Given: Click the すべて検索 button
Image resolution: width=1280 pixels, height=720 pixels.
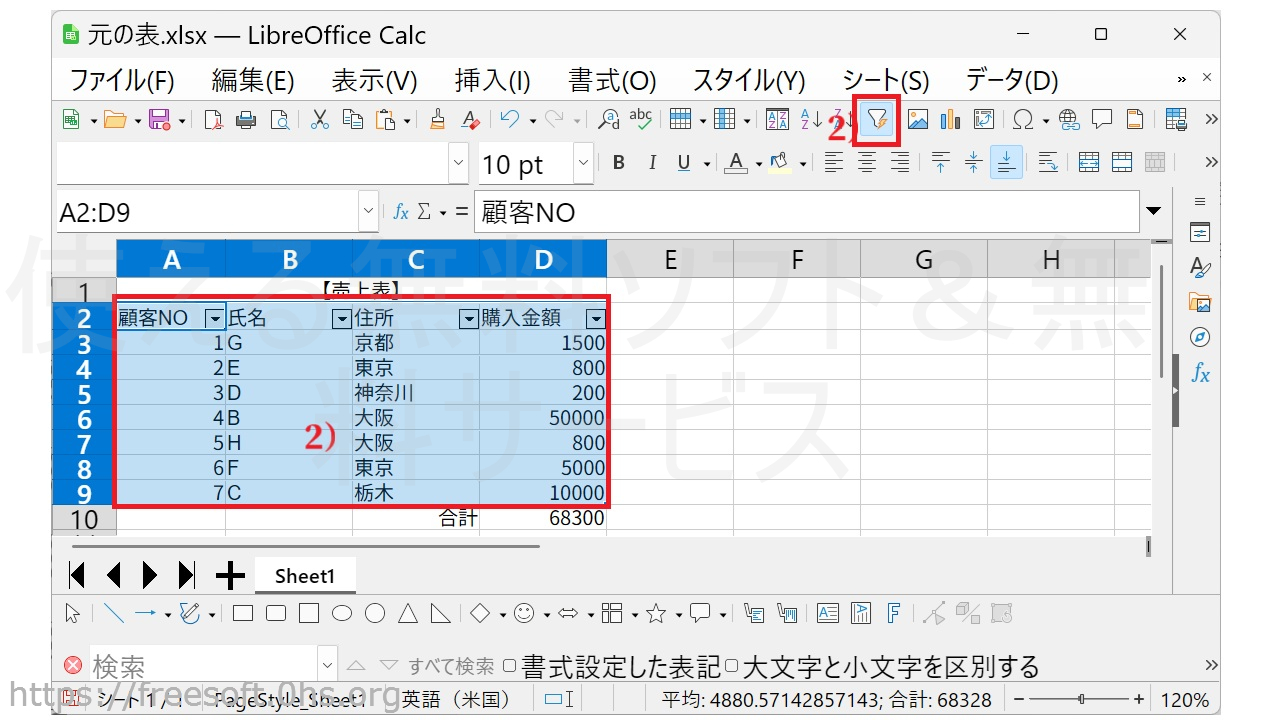Looking at the screenshot, I should point(450,666).
